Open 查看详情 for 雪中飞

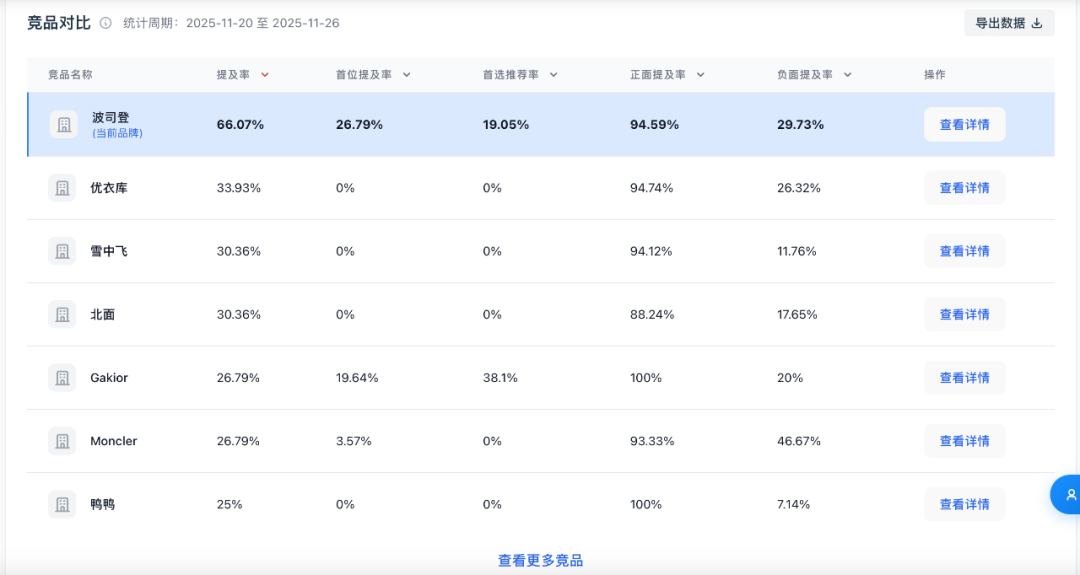[x=964, y=251]
